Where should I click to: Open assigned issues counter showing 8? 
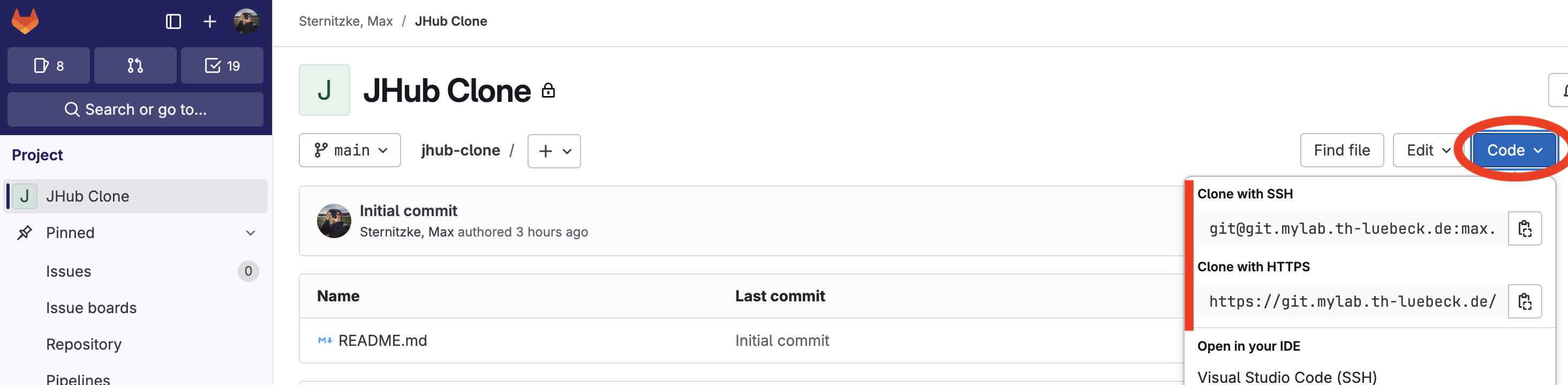click(49, 66)
